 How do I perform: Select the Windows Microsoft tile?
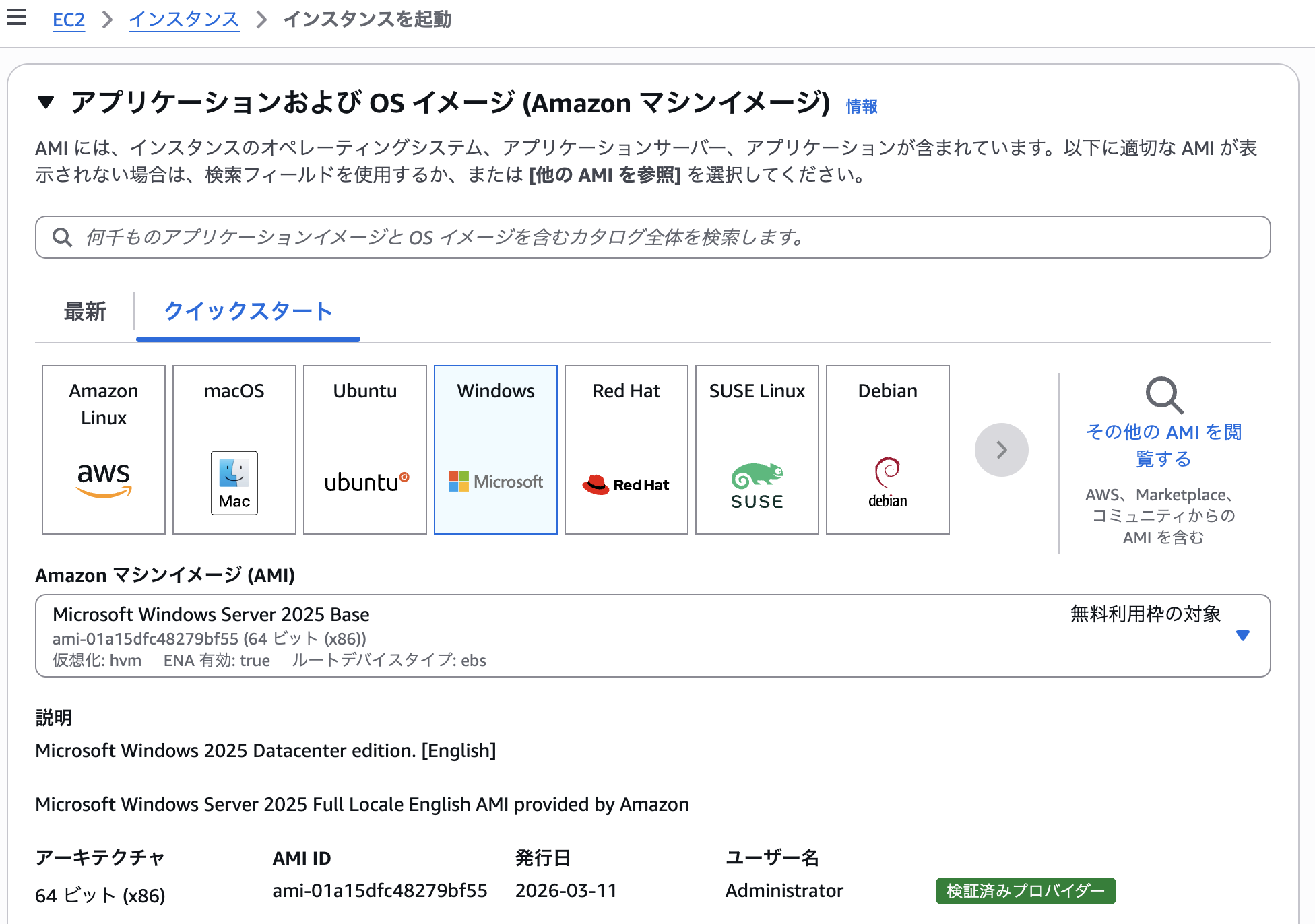(x=496, y=449)
